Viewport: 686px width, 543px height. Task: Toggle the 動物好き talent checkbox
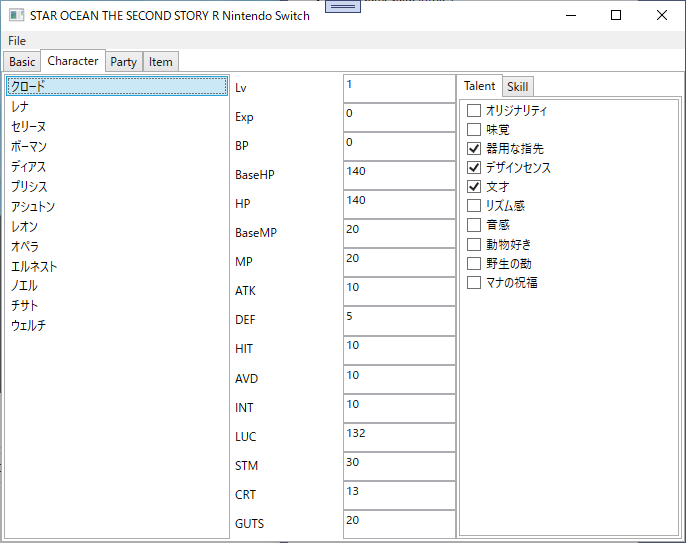[474, 244]
